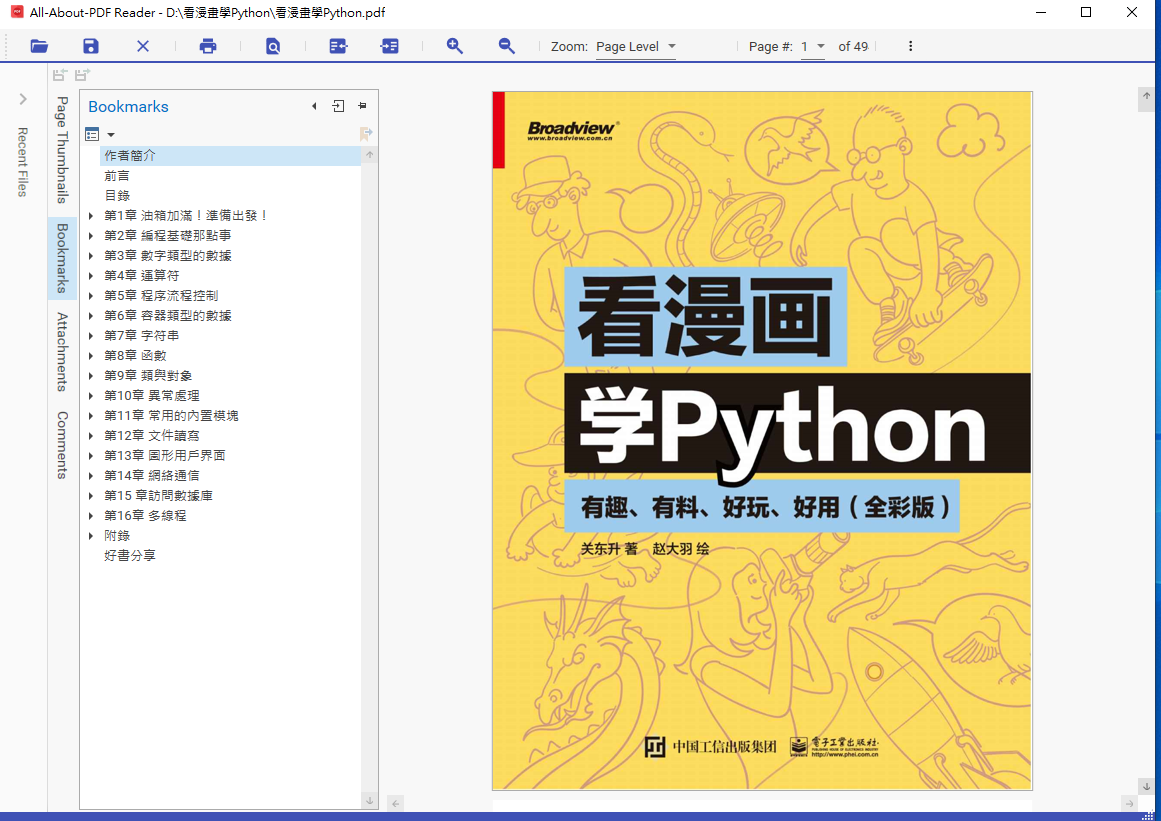Print the document using the printer icon

[208, 46]
